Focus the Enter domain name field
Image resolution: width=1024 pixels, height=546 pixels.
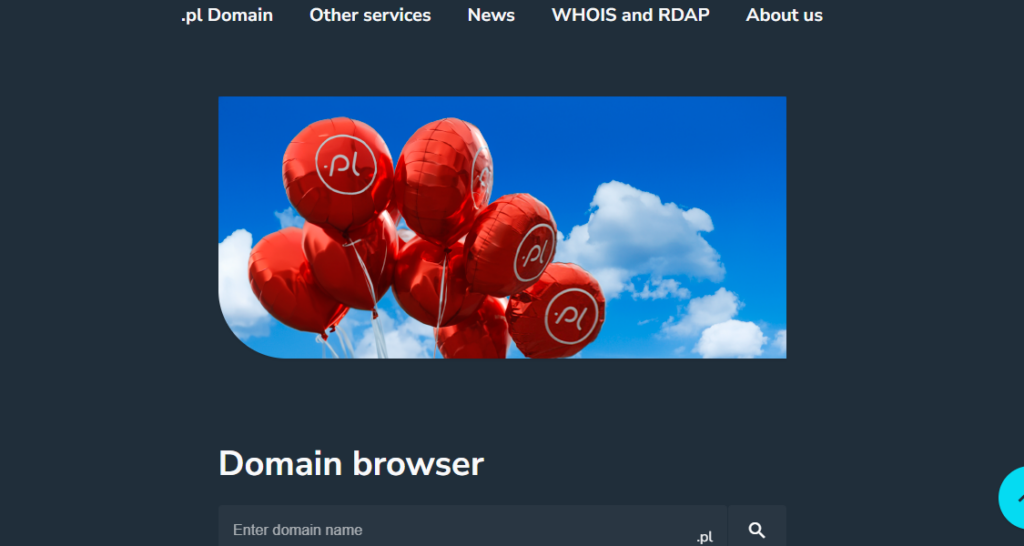[x=472, y=528]
